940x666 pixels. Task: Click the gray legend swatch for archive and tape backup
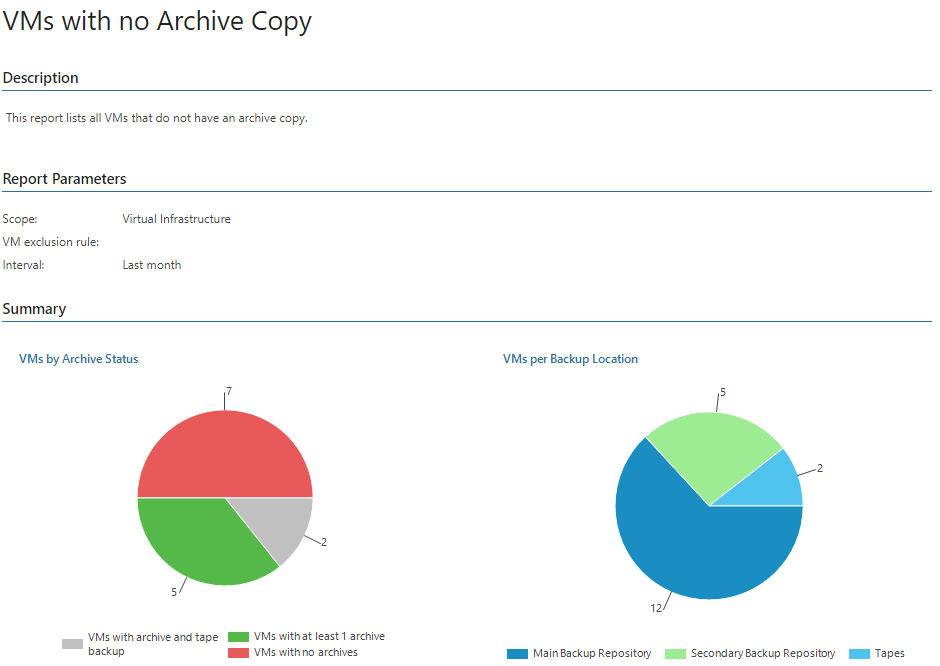tap(73, 644)
